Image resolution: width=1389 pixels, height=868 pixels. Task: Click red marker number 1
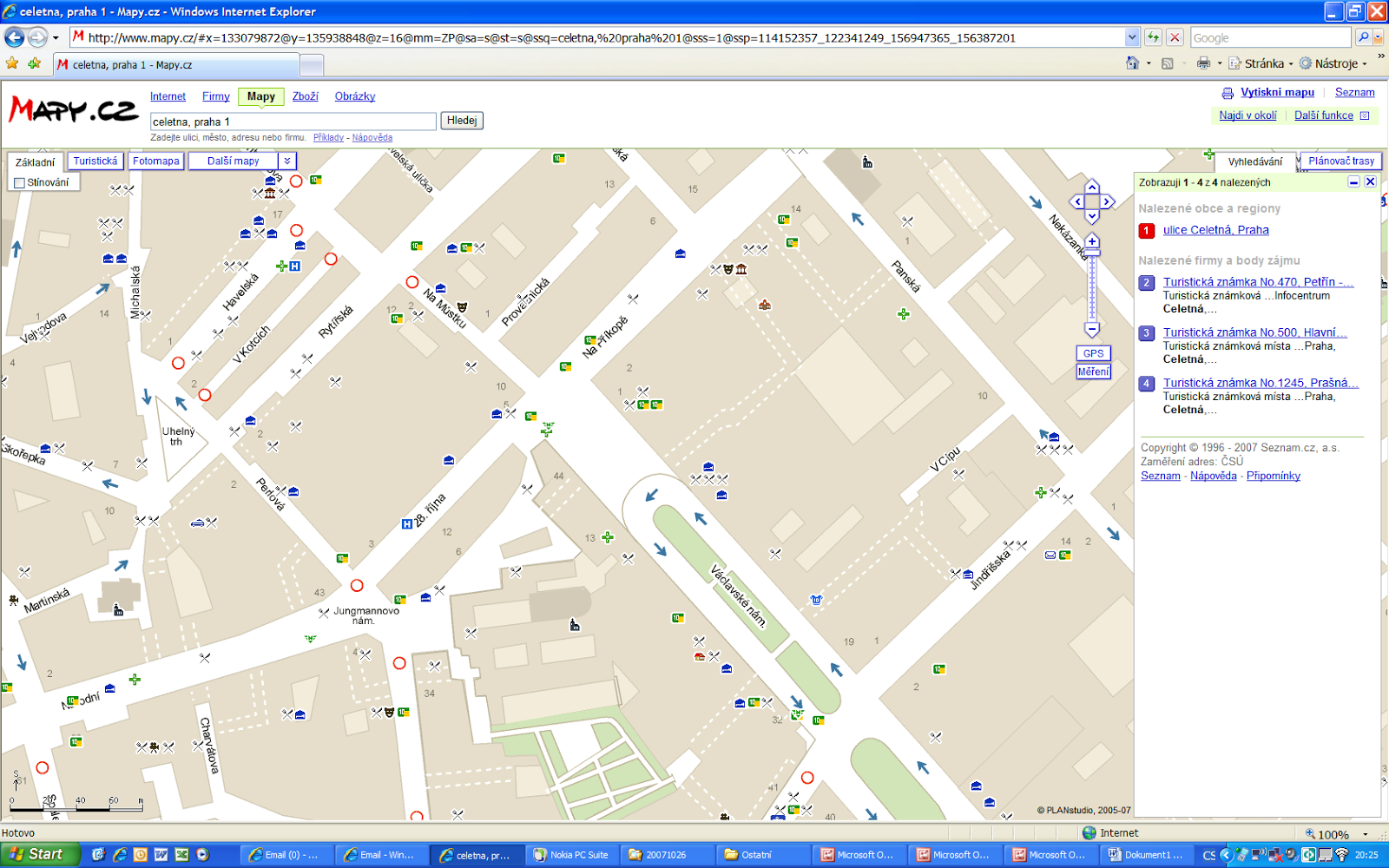pyautogui.click(x=1147, y=231)
